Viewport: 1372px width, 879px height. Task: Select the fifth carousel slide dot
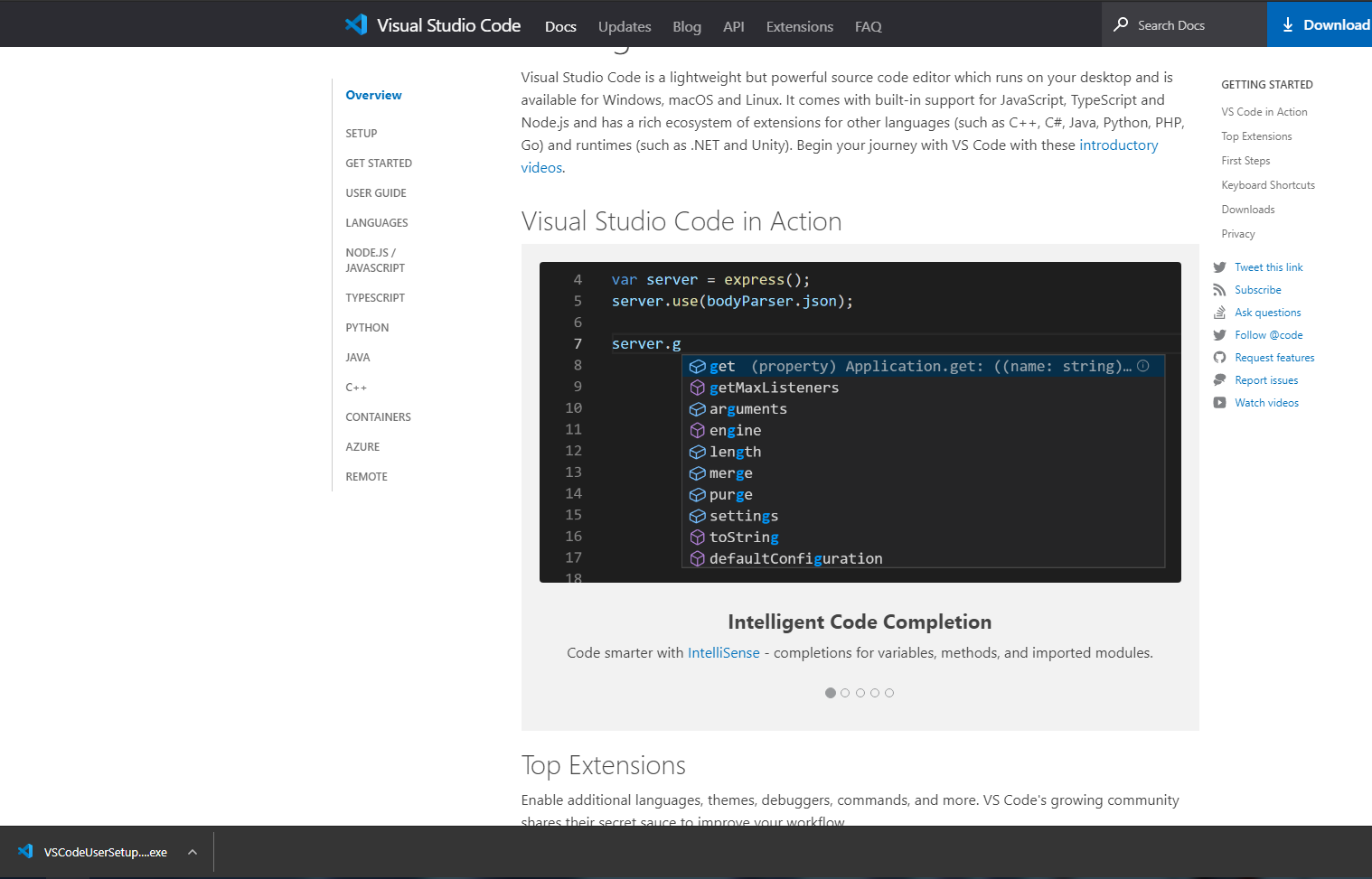tap(889, 693)
